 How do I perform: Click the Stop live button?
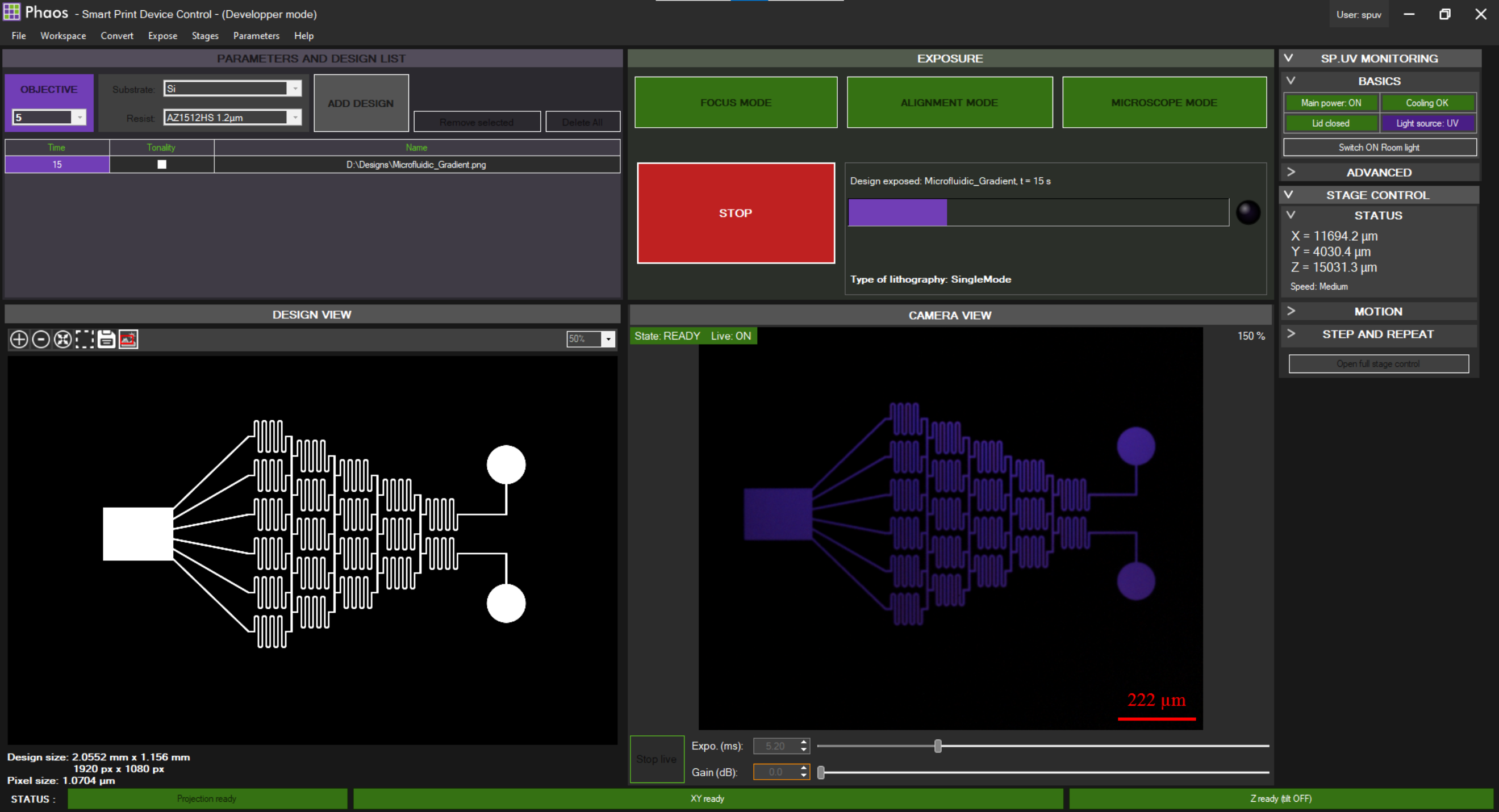point(657,759)
